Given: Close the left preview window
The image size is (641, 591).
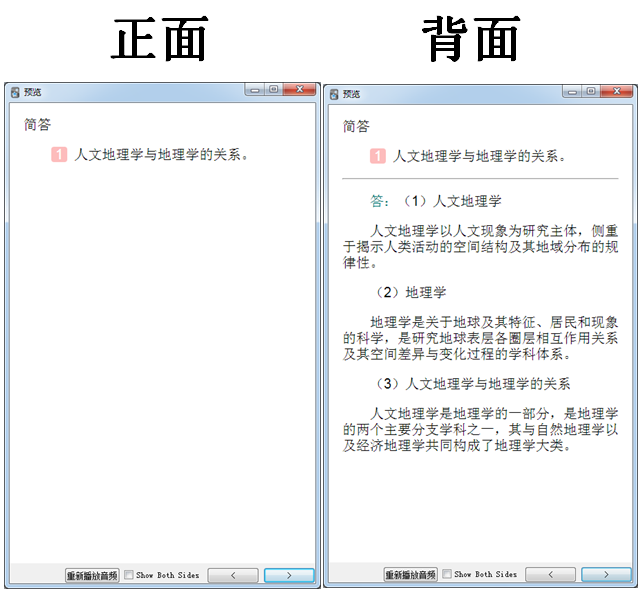Looking at the screenshot, I should [x=300, y=90].
